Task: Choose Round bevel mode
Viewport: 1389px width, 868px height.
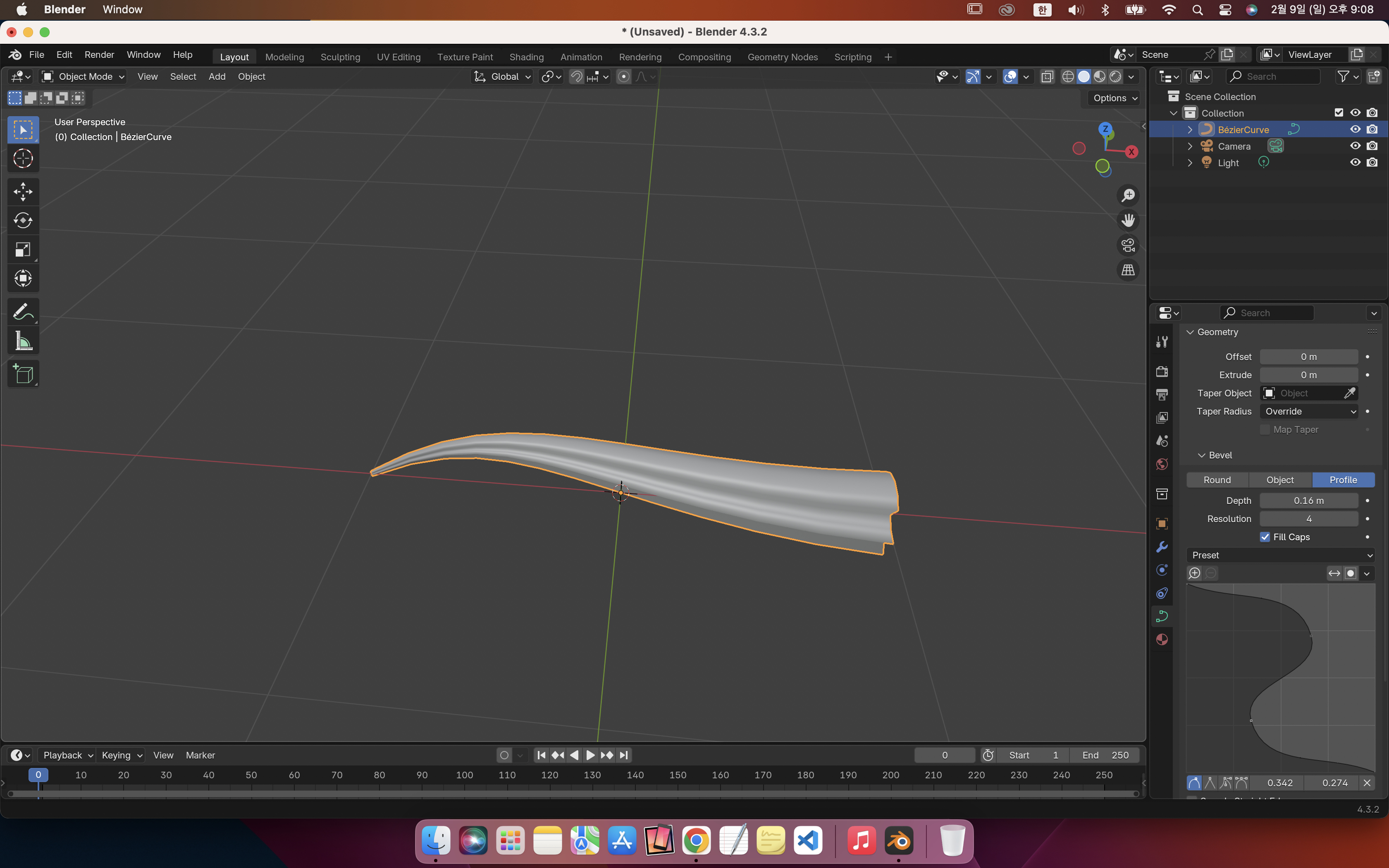Action: coord(1217,480)
